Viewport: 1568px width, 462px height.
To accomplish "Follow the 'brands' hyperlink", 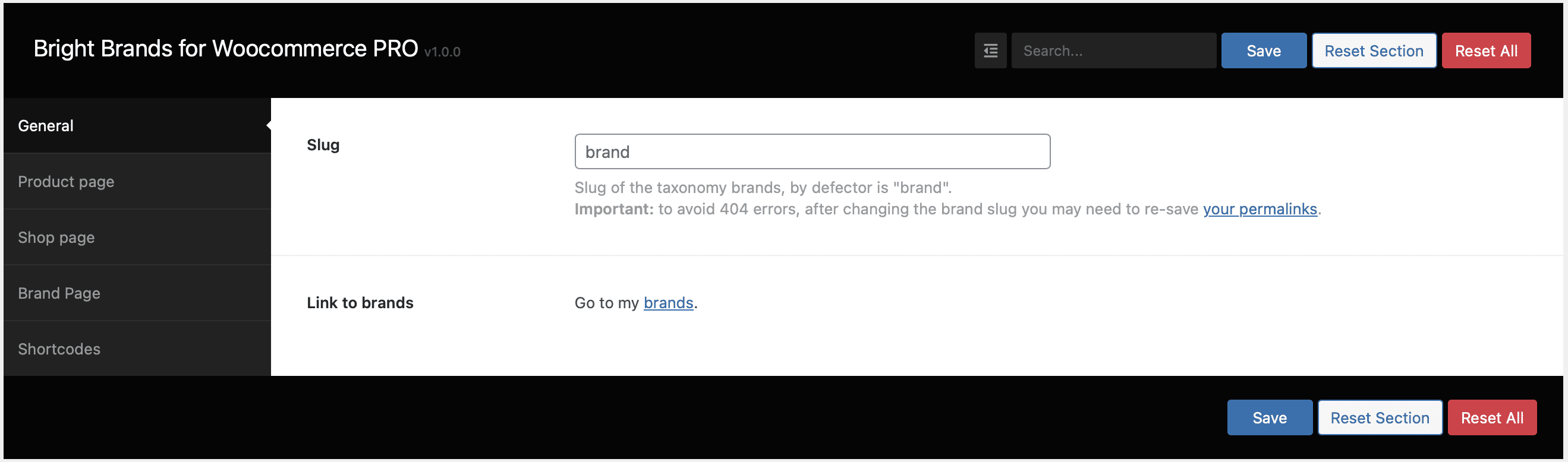I will pos(667,303).
